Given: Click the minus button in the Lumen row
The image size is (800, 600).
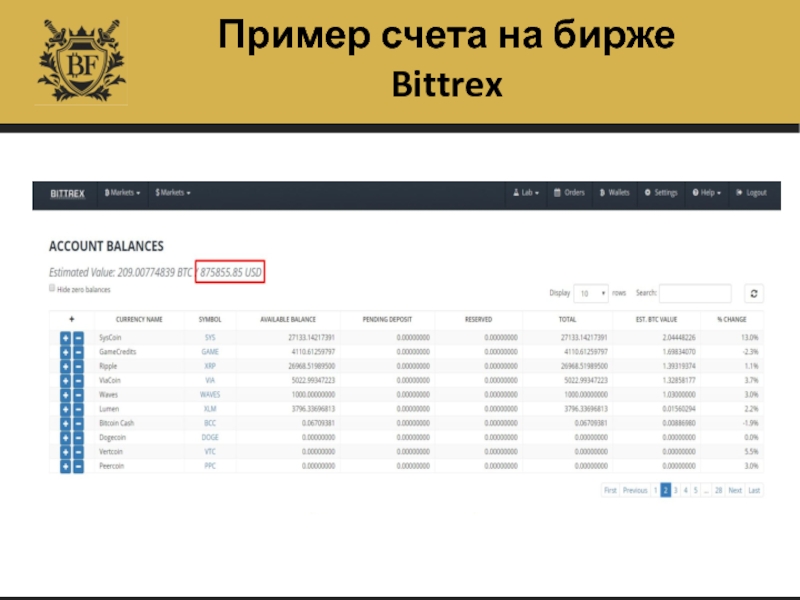Looking at the screenshot, I should 78,409.
